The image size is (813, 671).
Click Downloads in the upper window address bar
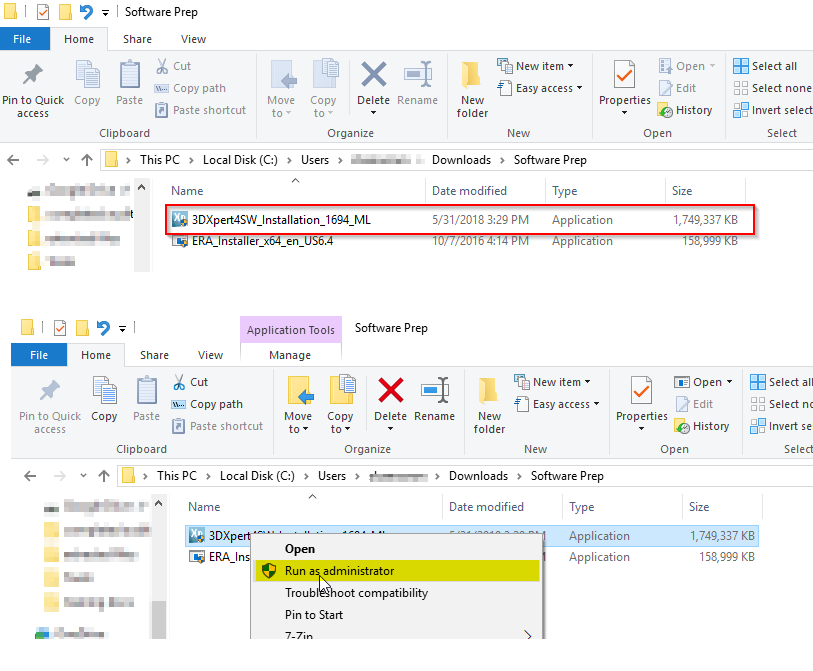pyautogui.click(x=461, y=160)
